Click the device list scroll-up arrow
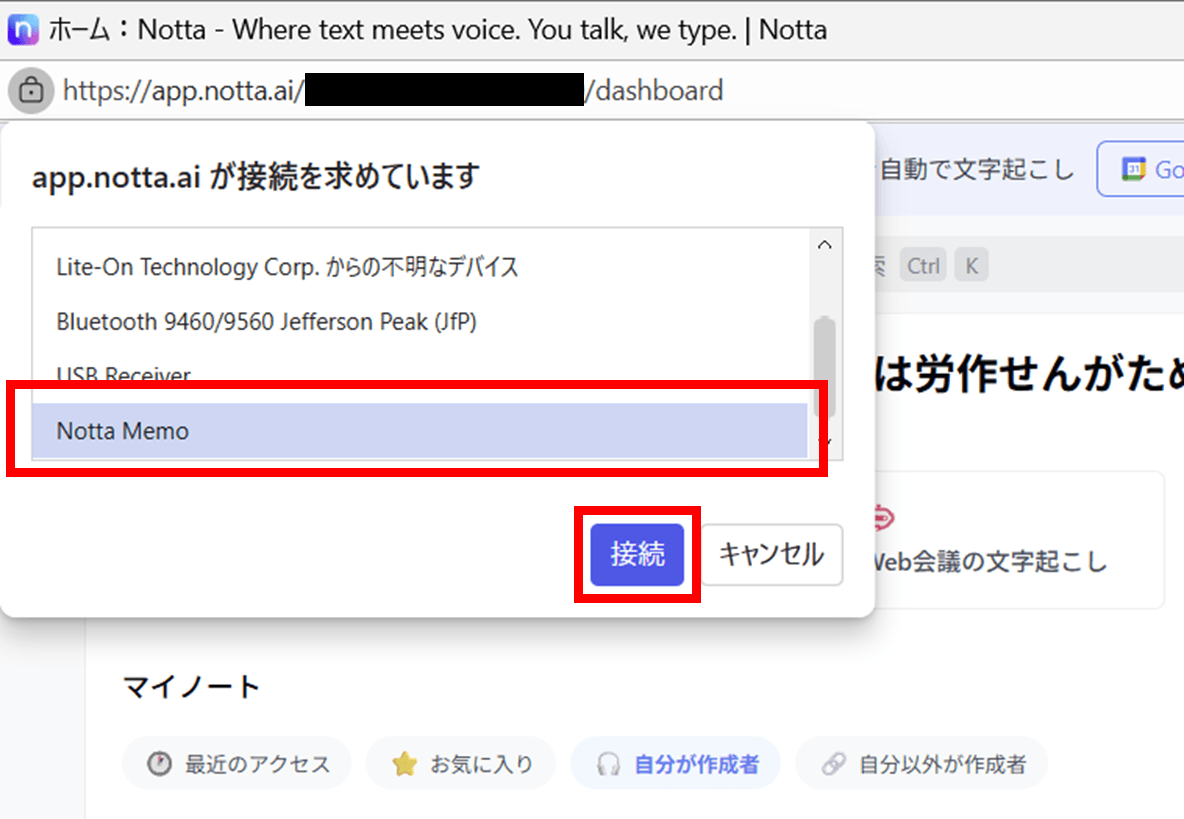Image resolution: width=1184 pixels, height=819 pixels. coord(824,245)
